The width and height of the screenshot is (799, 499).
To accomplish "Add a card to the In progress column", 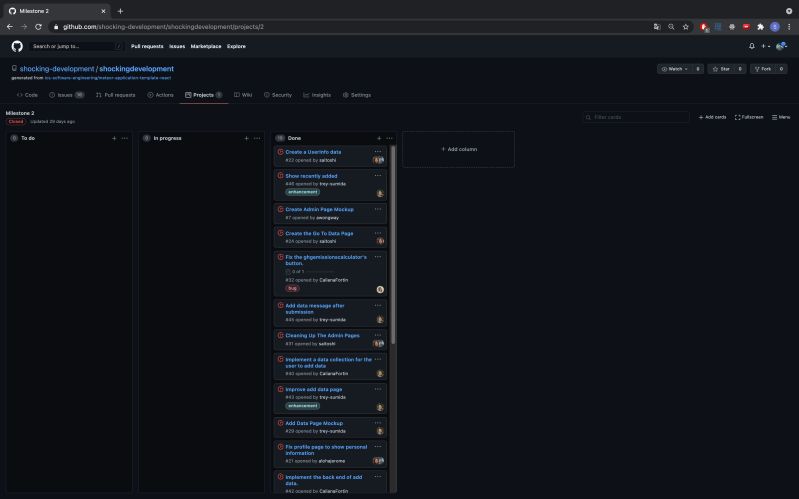I will tap(247, 138).
